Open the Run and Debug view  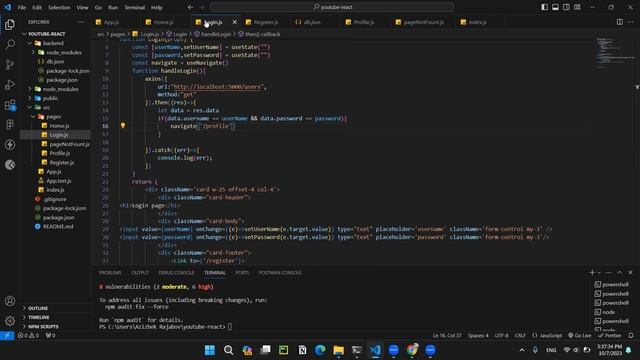[x=10, y=84]
